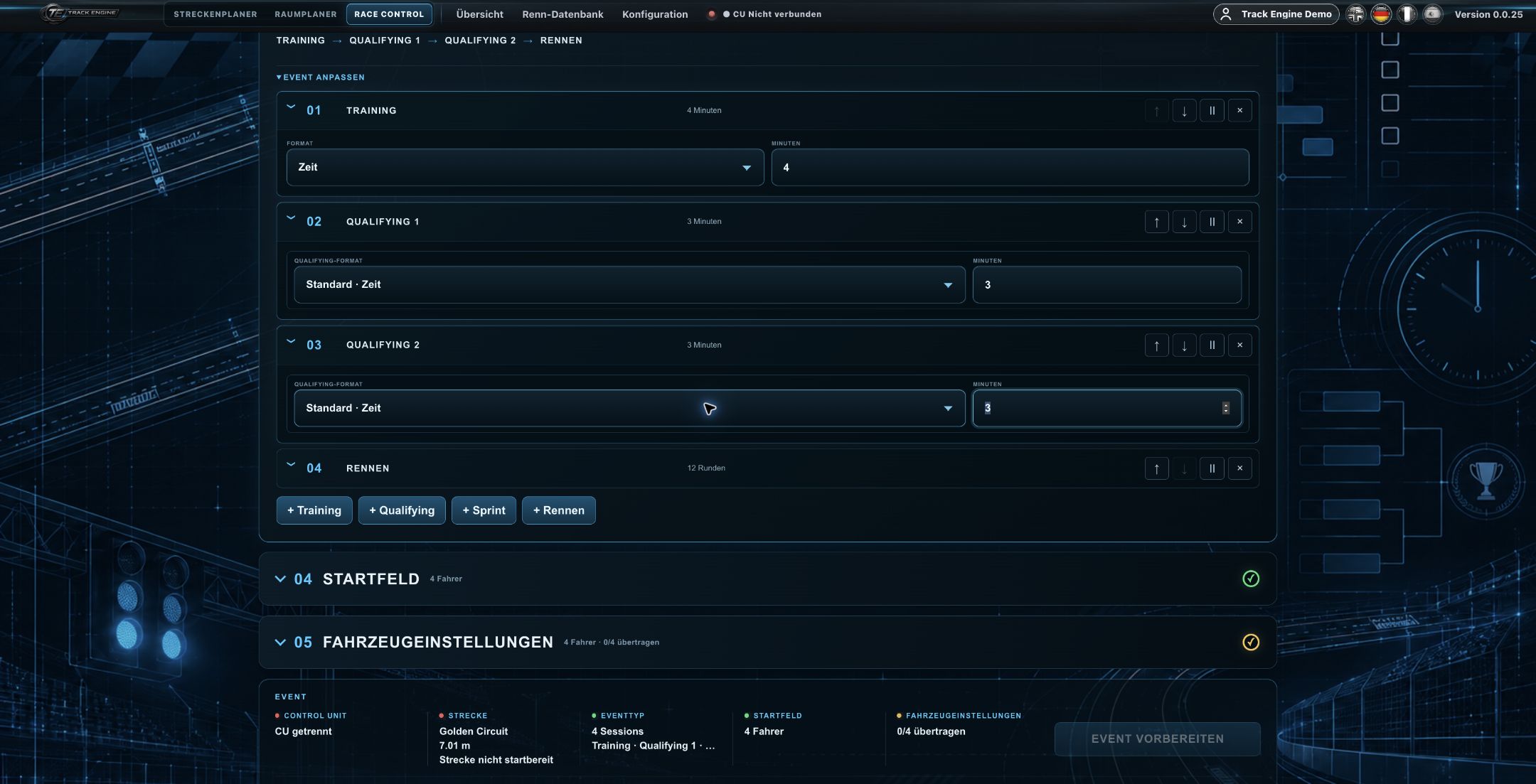Open Qualifying 2 Qualifying-Format dropdown
The height and width of the screenshot is (784, 1536).
click(x=629, y=408)
